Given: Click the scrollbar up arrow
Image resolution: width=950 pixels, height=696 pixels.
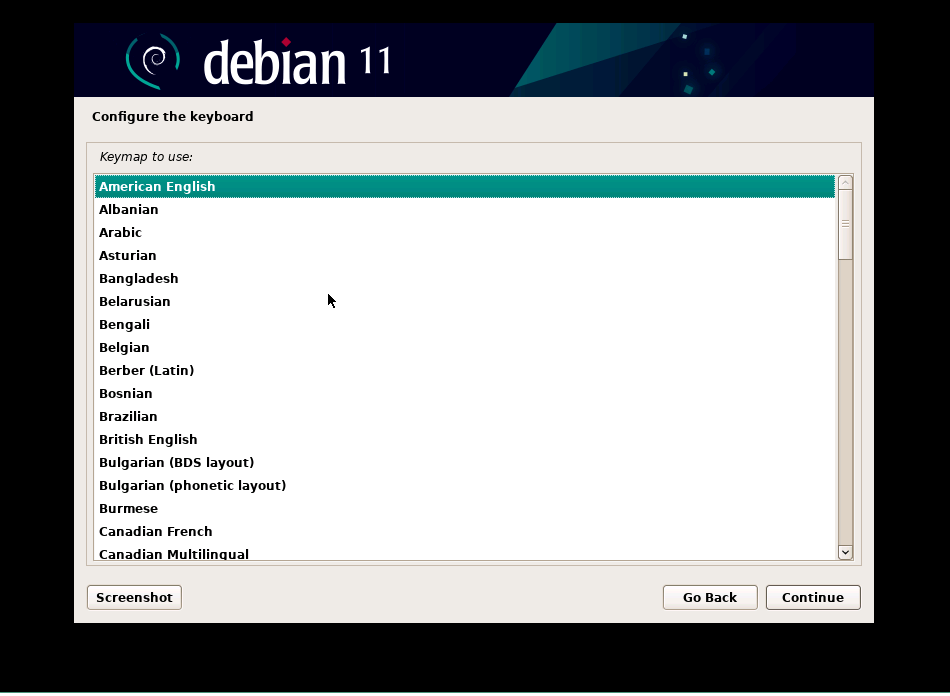Looking at the screenshot, I should [844, 182].
